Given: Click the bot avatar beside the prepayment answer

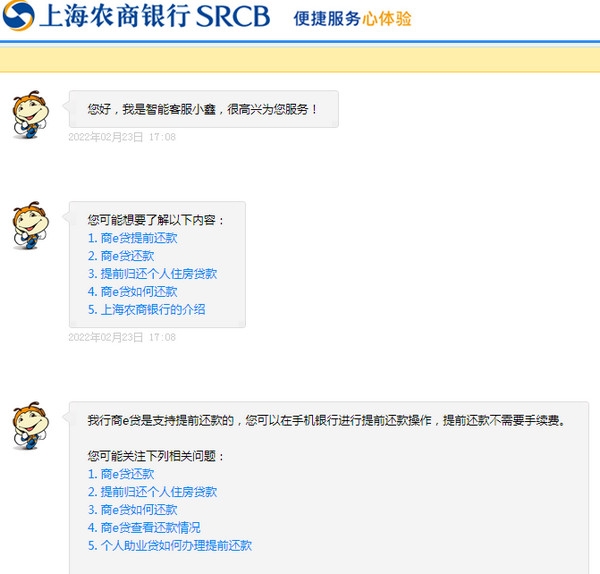Looking at the screenshot, I should (x=30, y=427).
